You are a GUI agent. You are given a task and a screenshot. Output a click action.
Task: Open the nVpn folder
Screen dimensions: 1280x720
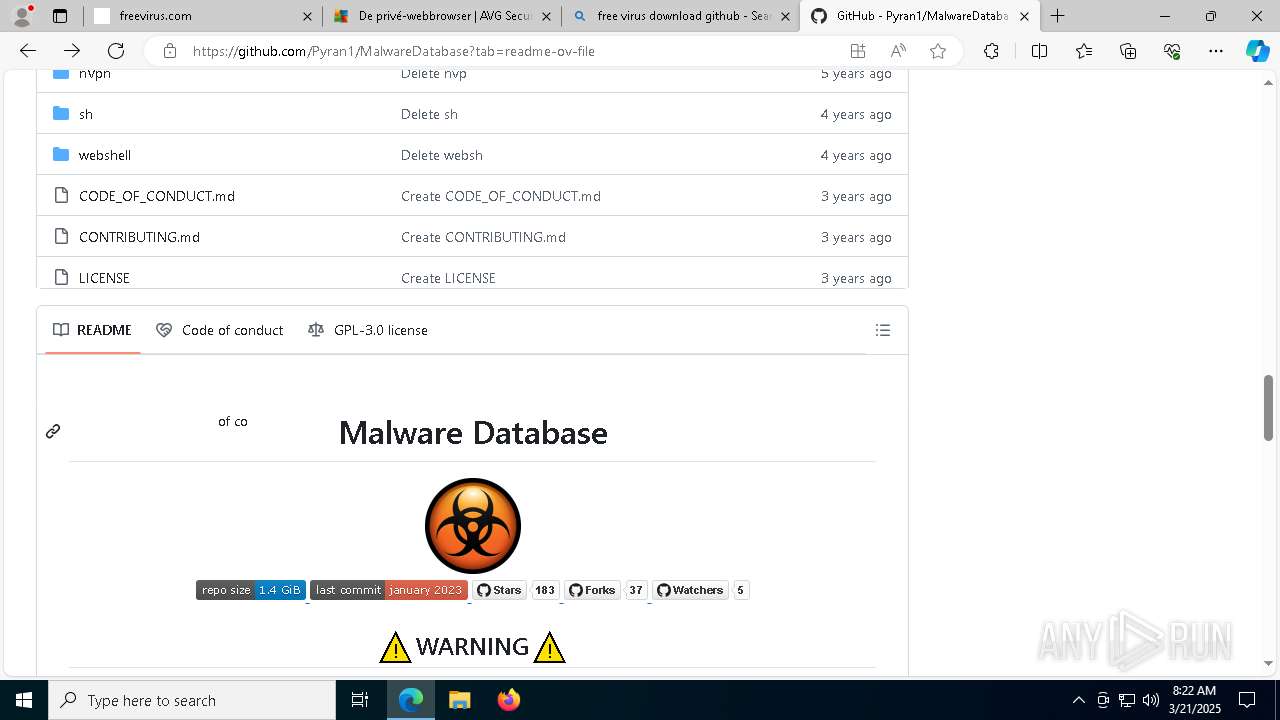pos(95,74)
